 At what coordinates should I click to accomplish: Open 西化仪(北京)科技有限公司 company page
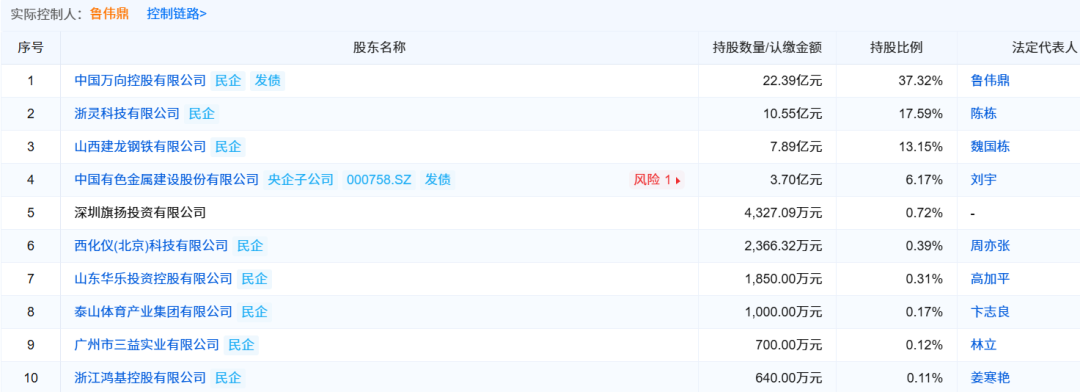[151, 246]
